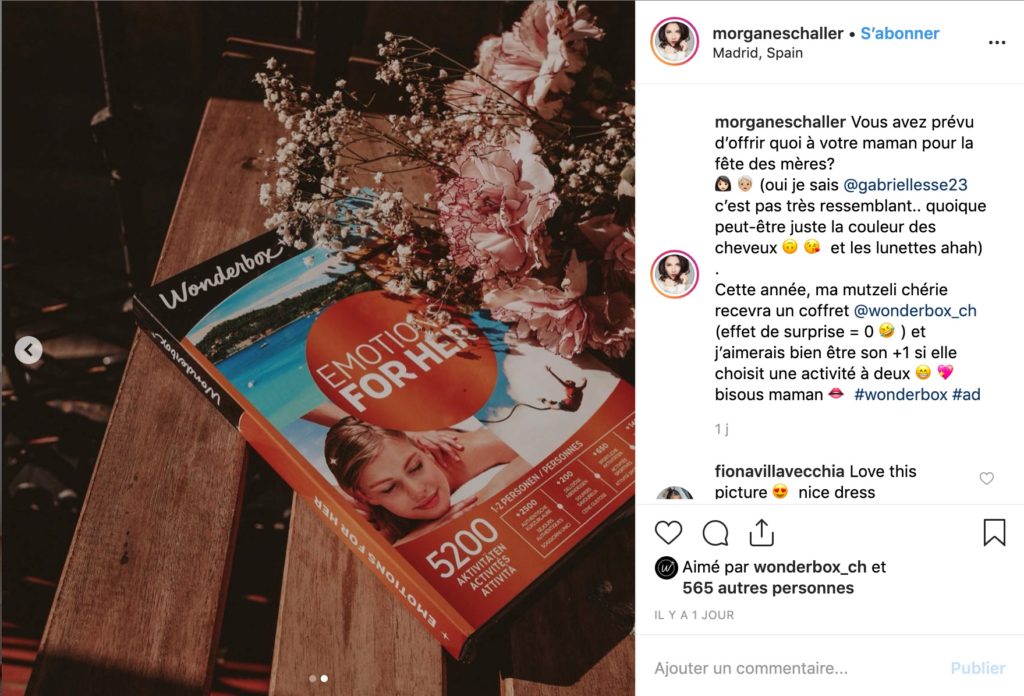Share the post using the upload arrow icon
The width and height of the screenshot is (1024, 696).
pyautogui.click(x=761, y=532)
